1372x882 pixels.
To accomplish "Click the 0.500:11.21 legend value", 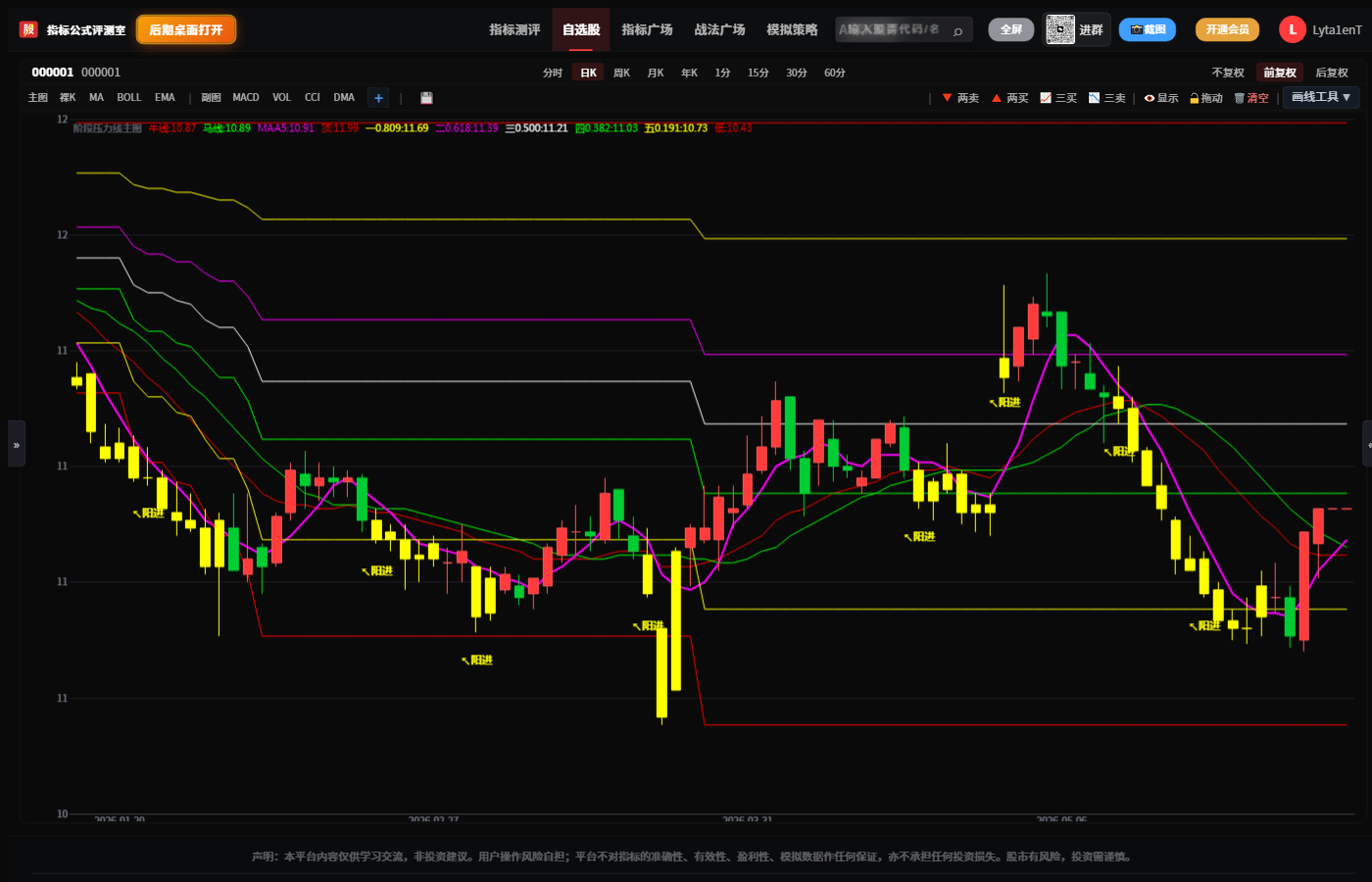I will point(536,128).
